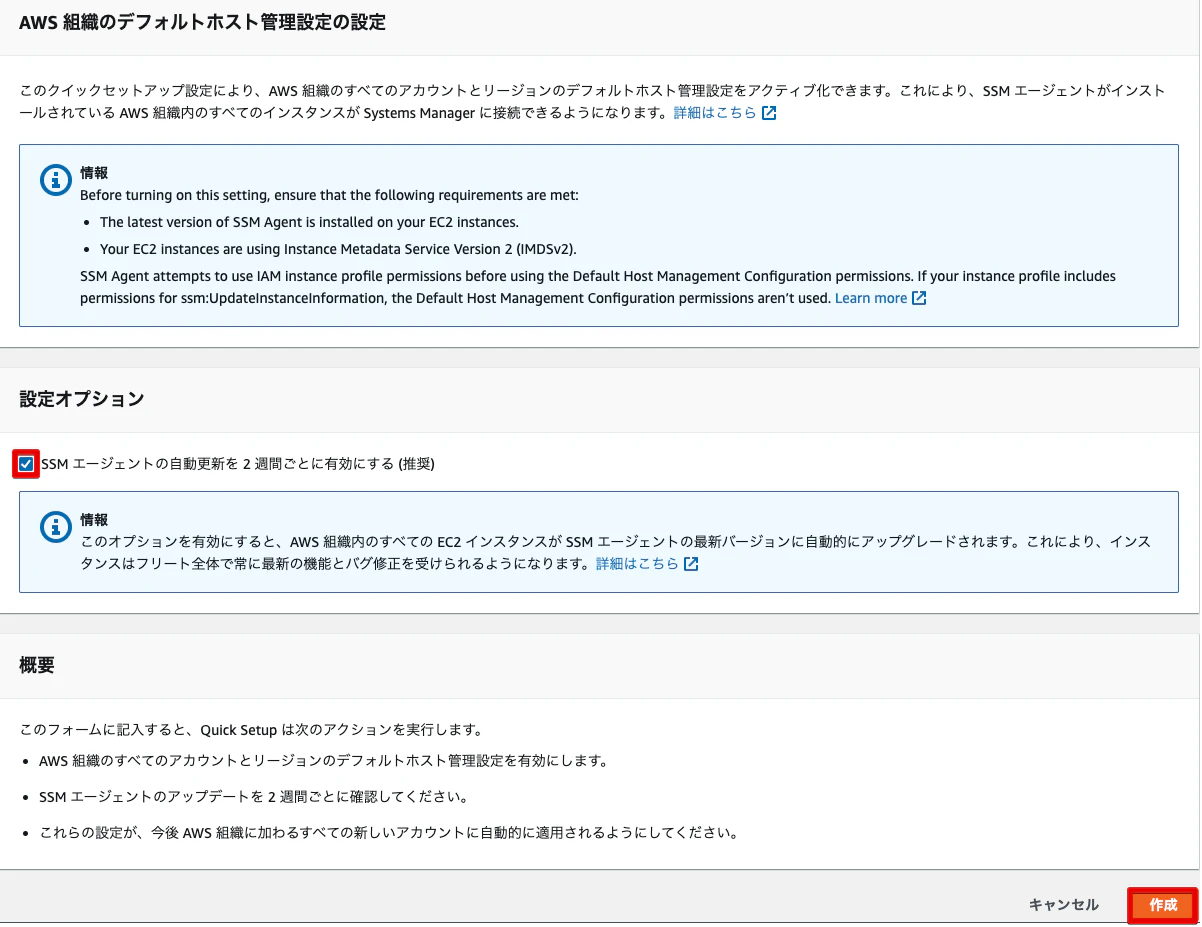Click summary bullet about 2 週間ごと updates
Viewport: 1202px width, 927px height.
(253, 797)
